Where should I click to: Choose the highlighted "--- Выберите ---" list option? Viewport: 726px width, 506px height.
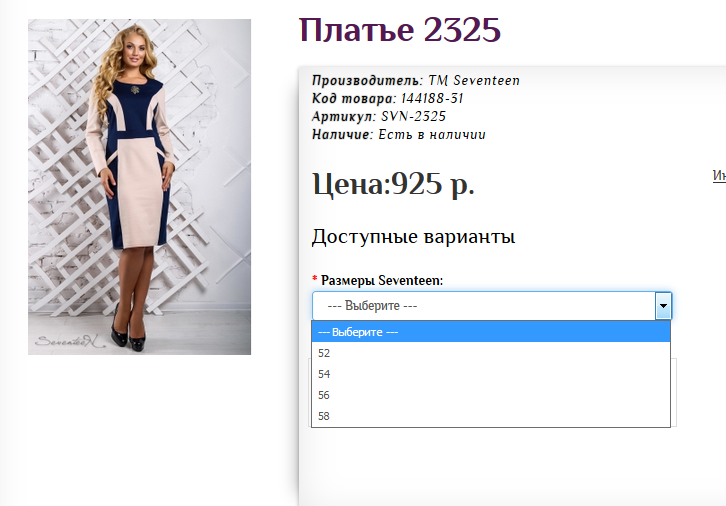(x=491, y=332)
